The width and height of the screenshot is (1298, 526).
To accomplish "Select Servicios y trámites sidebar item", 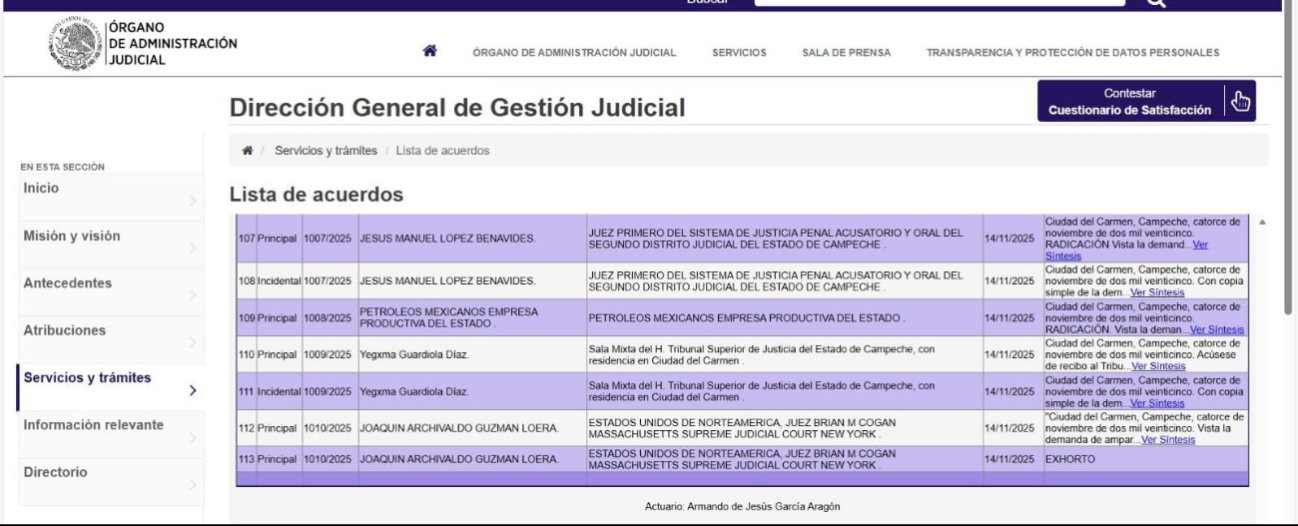I will [111, 387].
